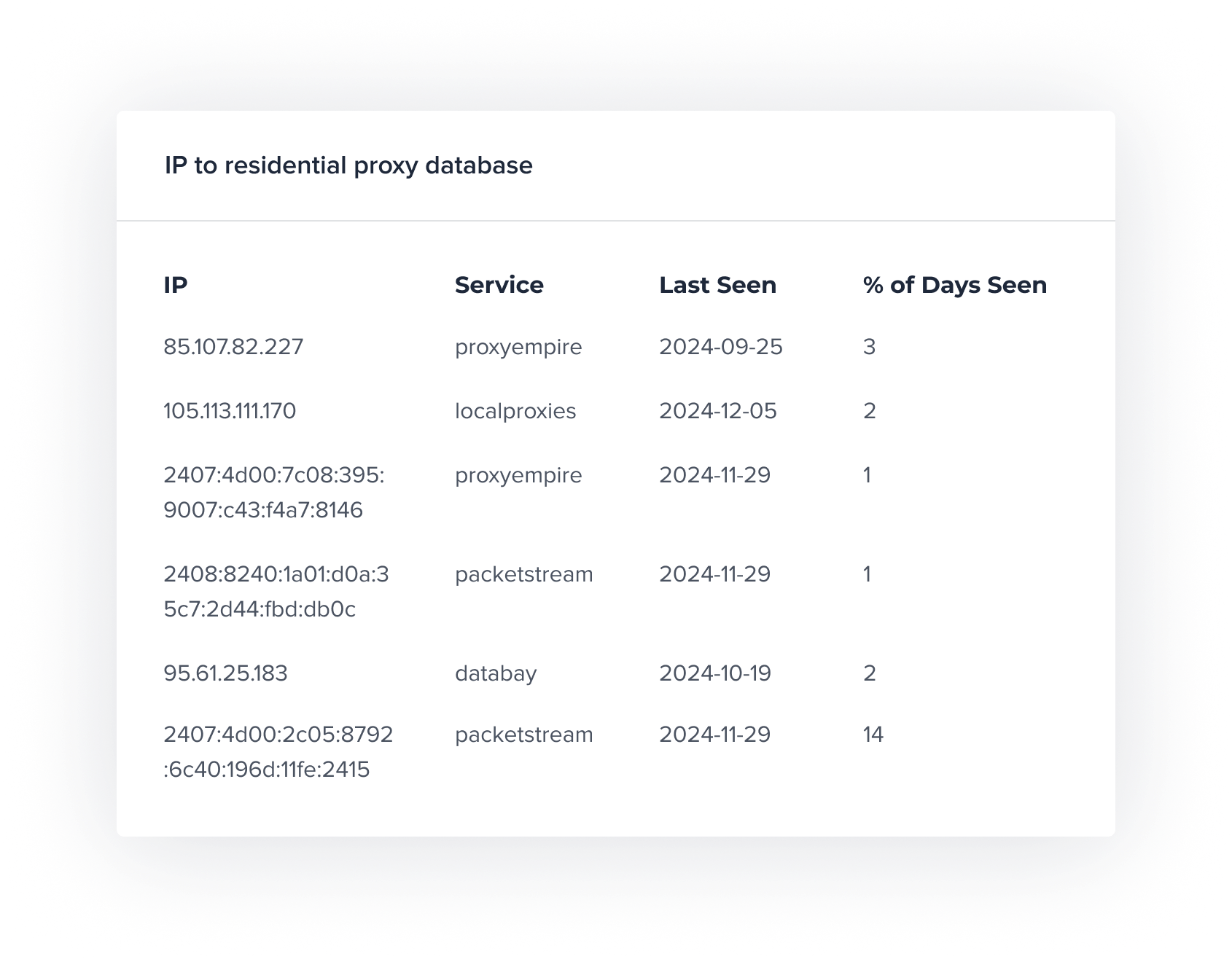The width and height of the screenshot is (1232, 959).
Task: Select the IP address 105.113.111.170
Action: click(x=230, y=411)
